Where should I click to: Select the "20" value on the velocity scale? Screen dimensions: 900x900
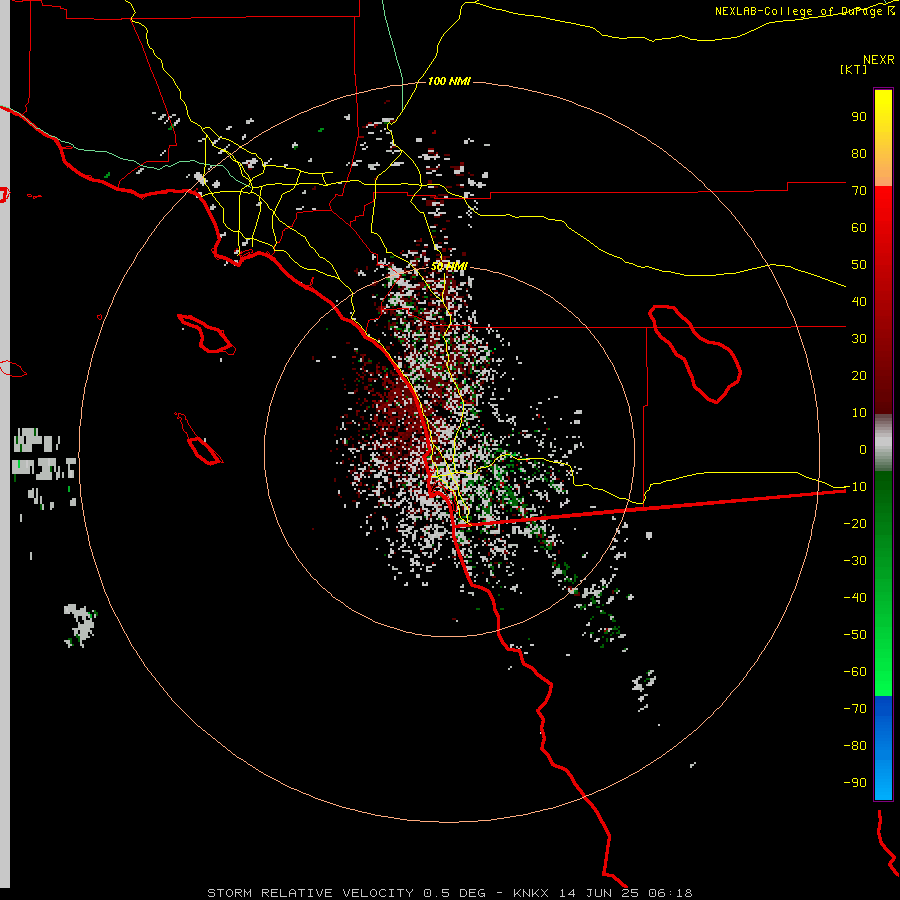859,375
